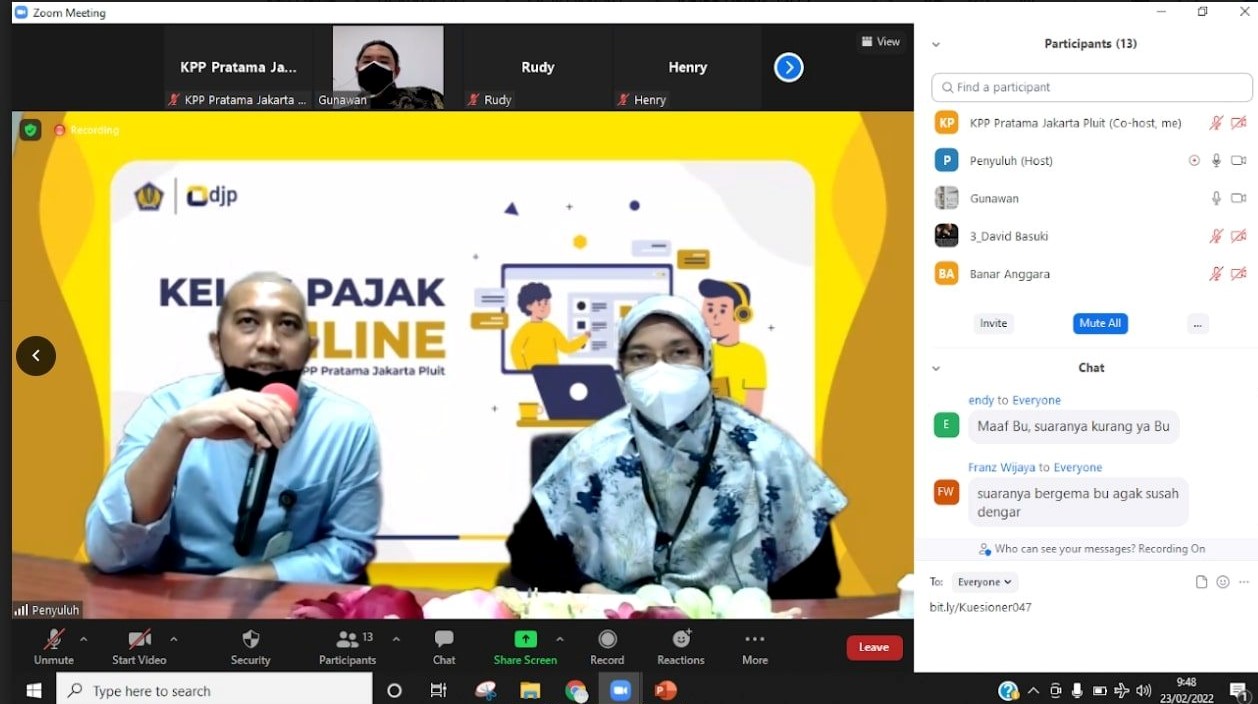Open the 'Everyone' recipient dropdown

tap(985, 582)
